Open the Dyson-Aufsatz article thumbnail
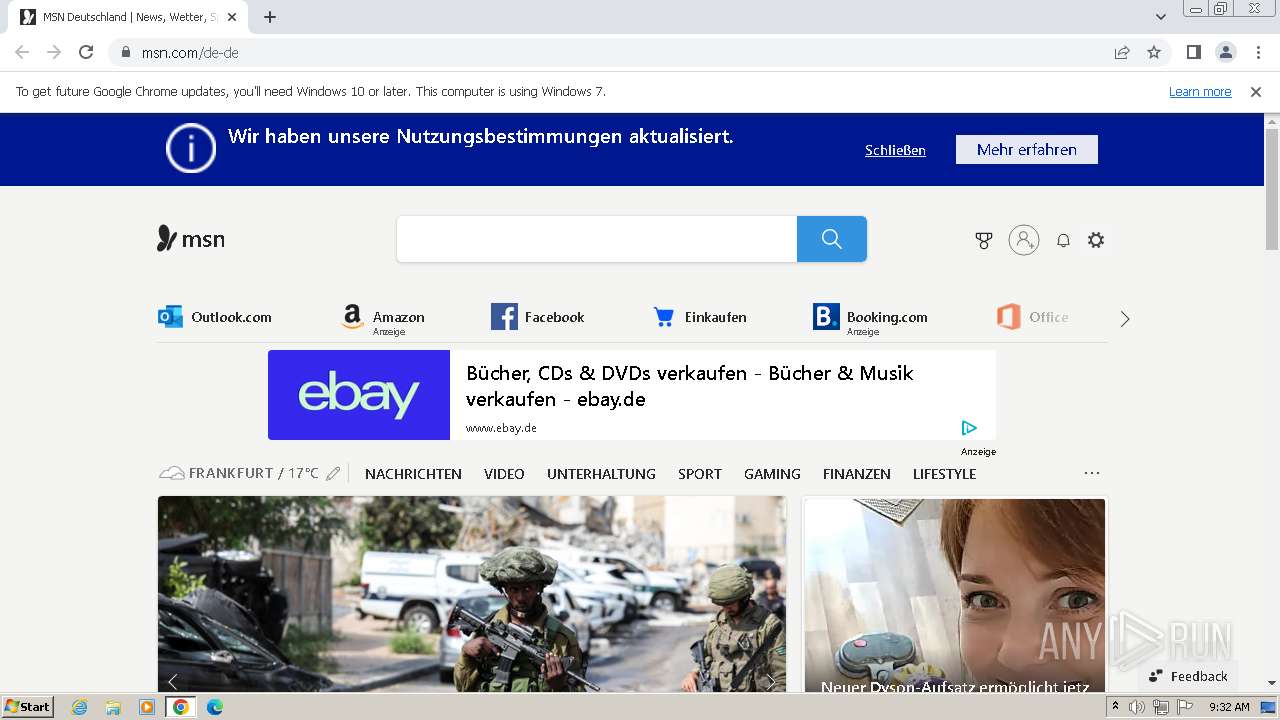The image size is (1280, 720). (955, 594)
